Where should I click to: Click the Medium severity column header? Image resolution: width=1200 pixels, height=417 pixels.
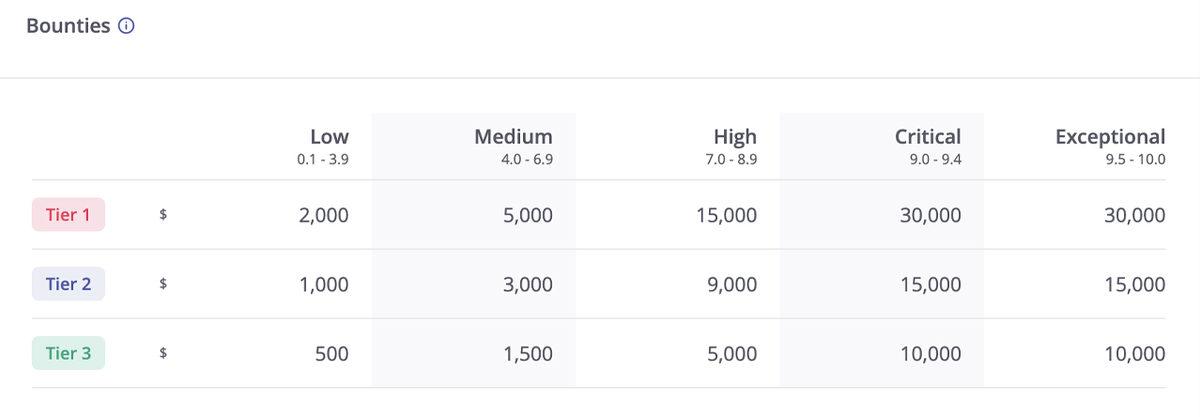513,137
